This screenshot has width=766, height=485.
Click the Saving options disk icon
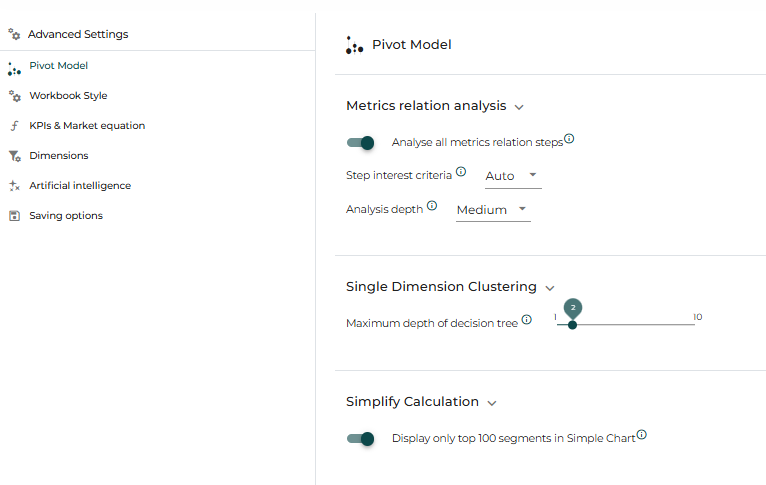pyautogui.click(x=15, y=216)
